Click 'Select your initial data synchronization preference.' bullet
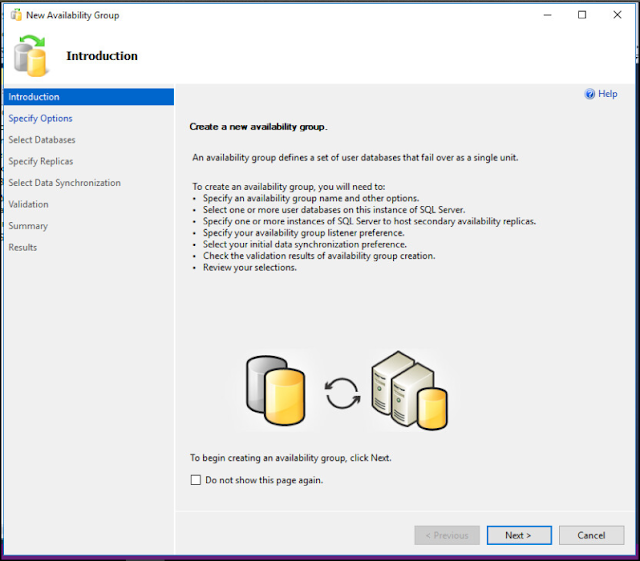640x561 pixels. (305, 245)
